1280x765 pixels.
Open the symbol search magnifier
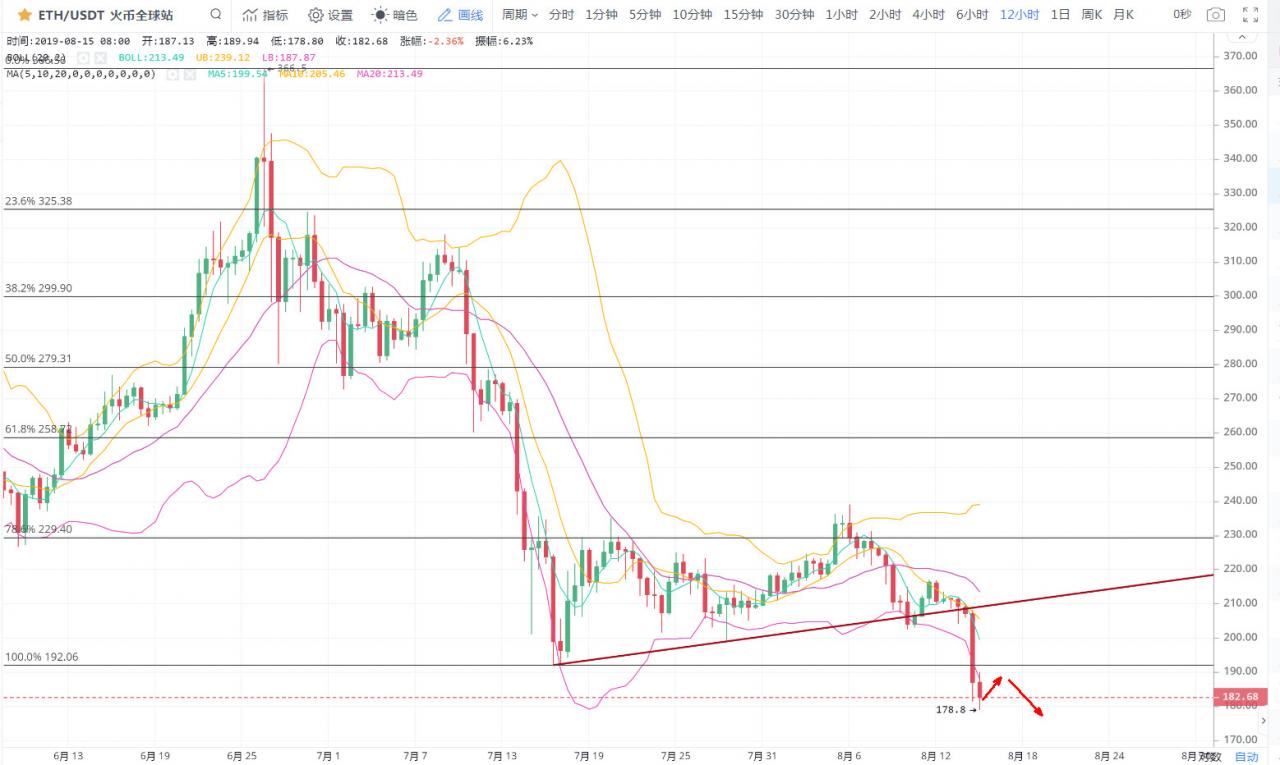coord(217,15)
